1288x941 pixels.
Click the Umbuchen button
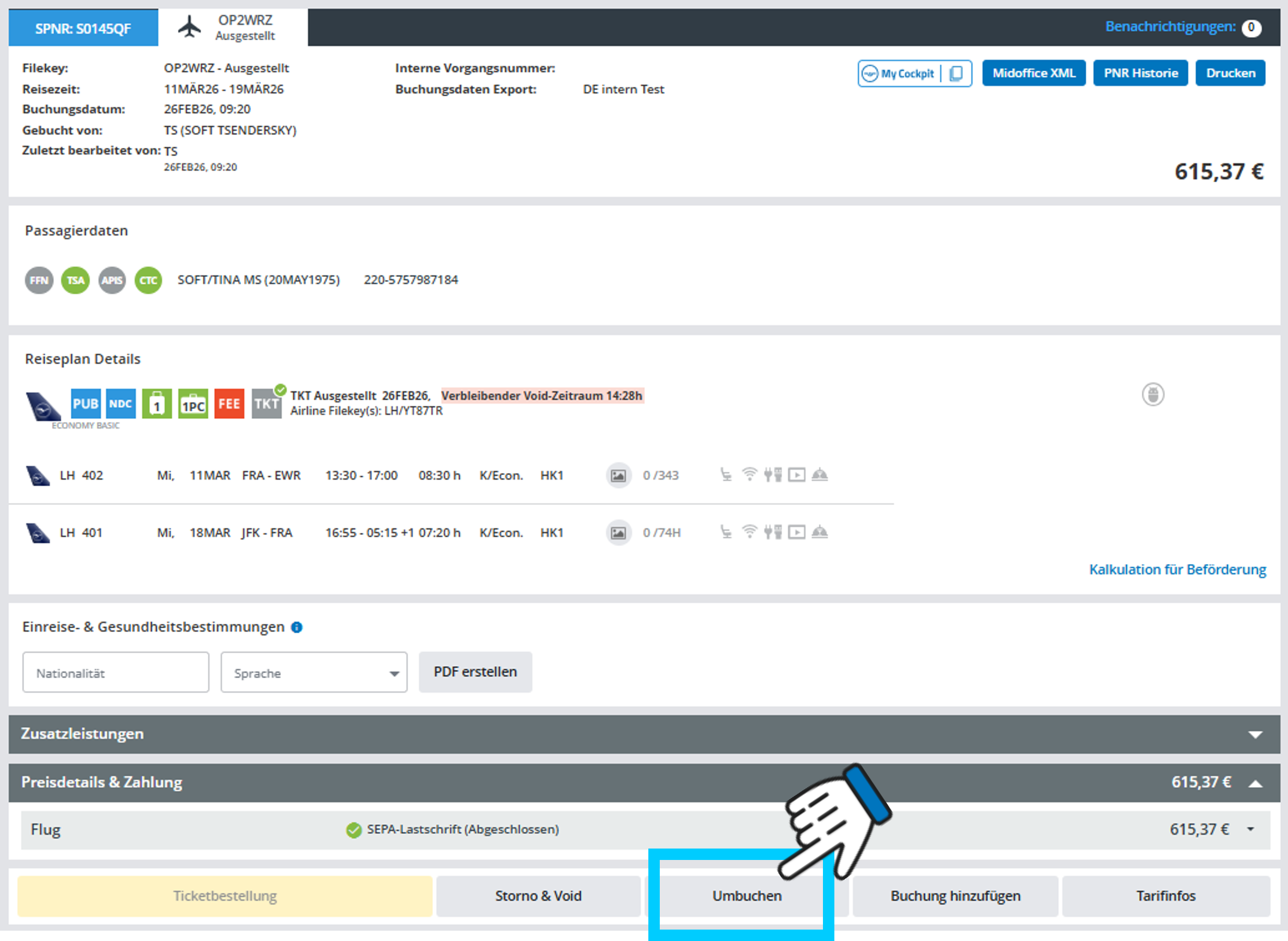(x=746, y=896)
